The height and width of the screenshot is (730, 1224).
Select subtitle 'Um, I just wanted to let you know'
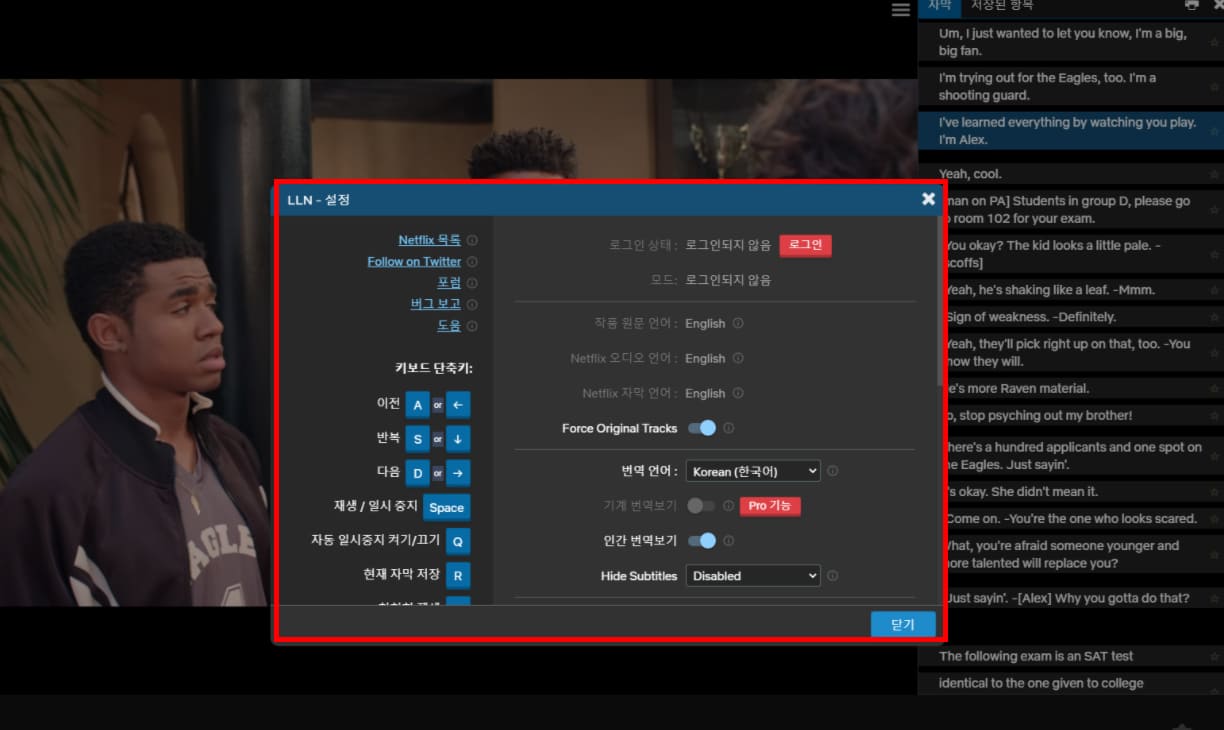1071,42
